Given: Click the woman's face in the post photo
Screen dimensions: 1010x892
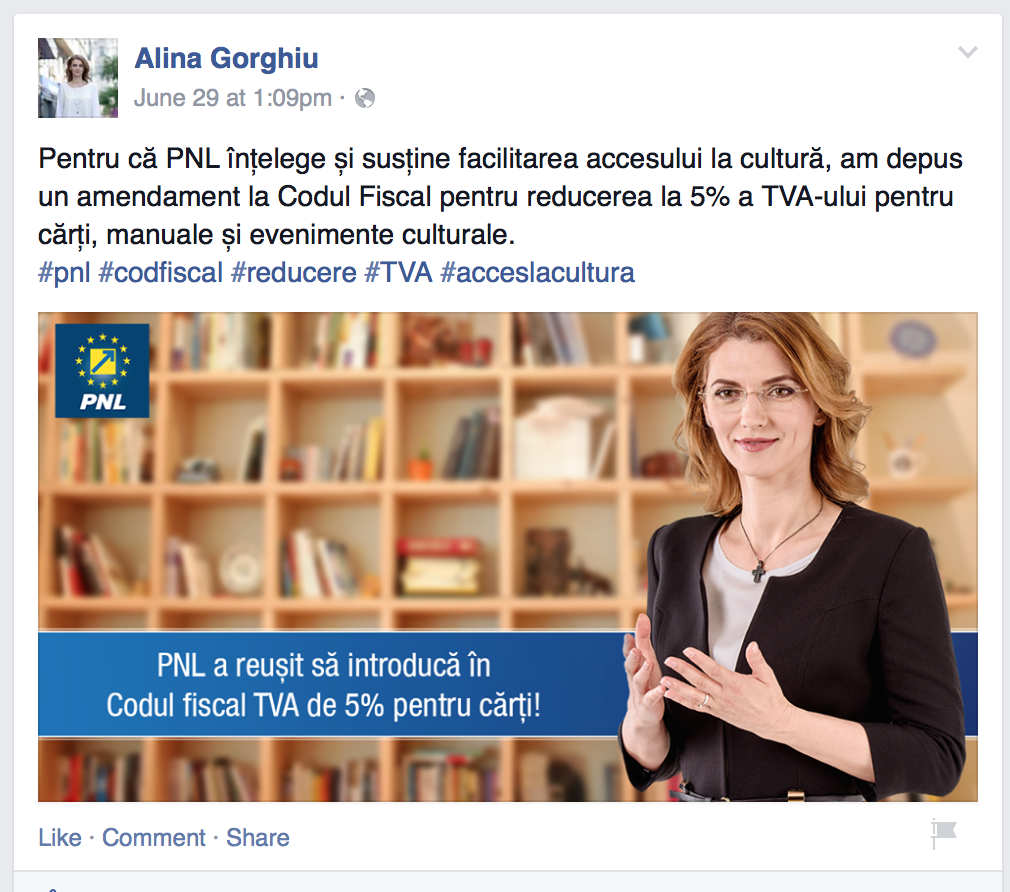Looking at the screenshot, I should pyautogui.click(x=754, y=401).
